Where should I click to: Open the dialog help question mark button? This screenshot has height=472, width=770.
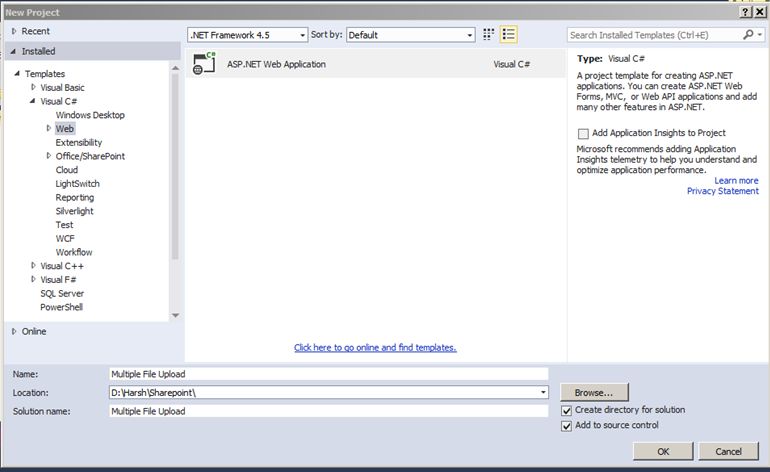[x=745, y=12]
